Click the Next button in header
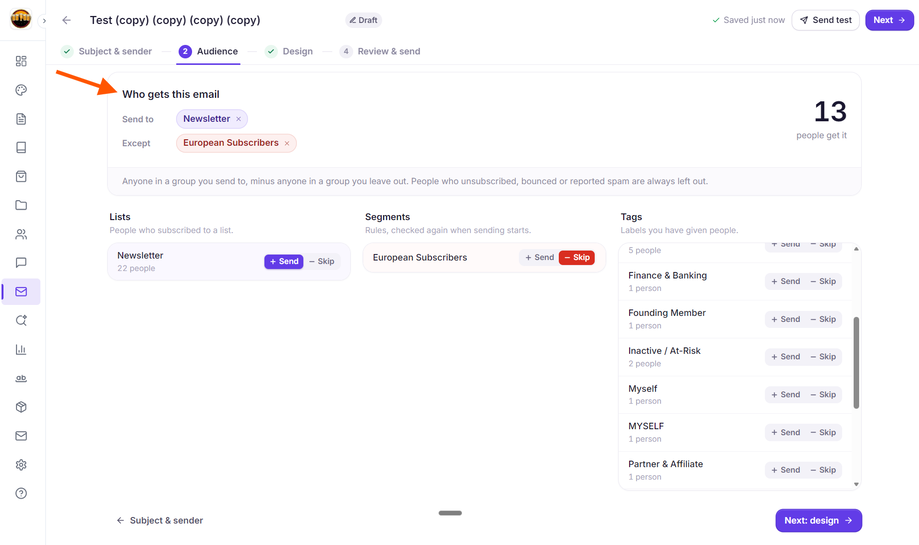This screenshot has width=919, height=545. point(889,20)
